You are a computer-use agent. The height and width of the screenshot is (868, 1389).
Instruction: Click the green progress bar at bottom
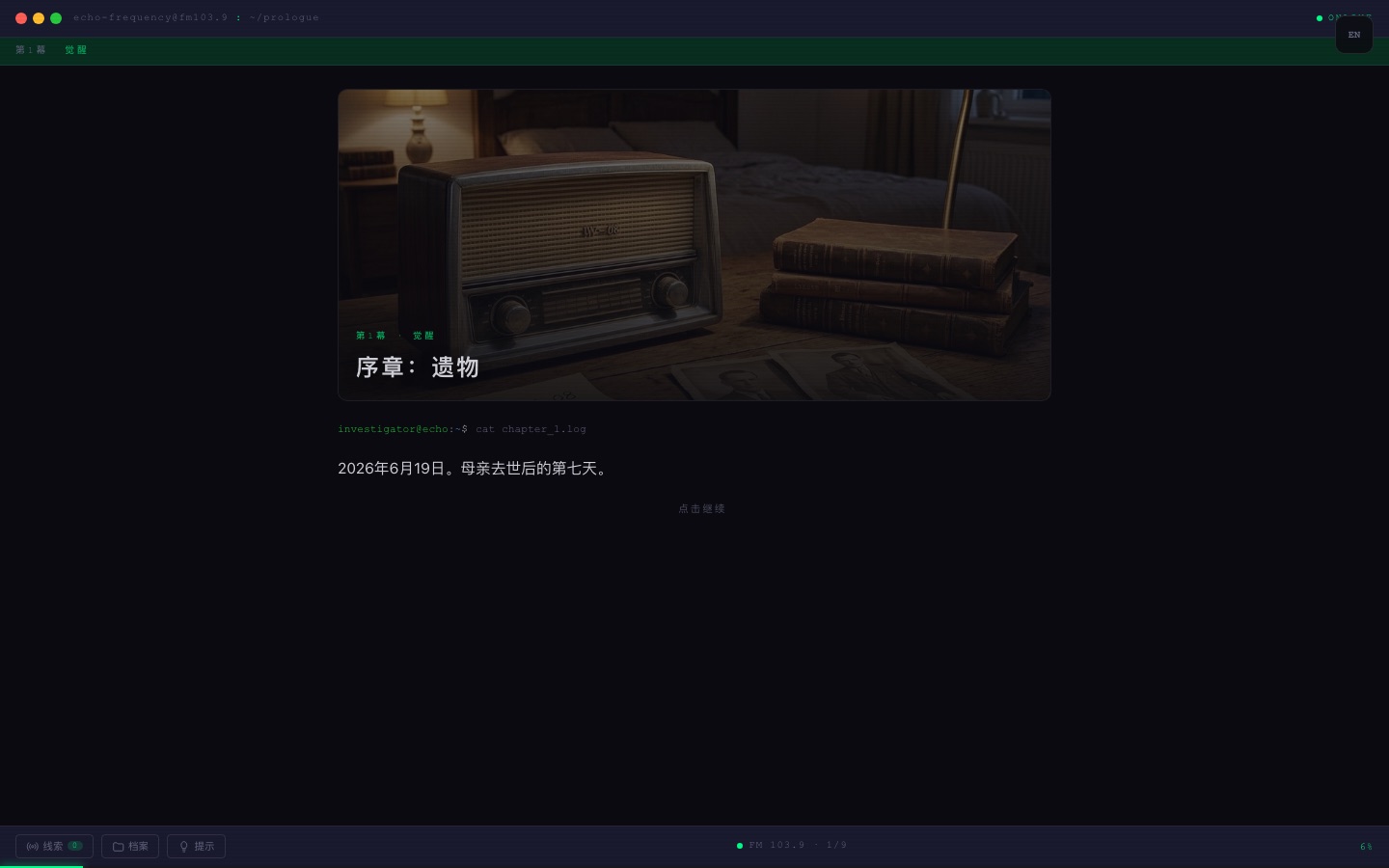41,866
